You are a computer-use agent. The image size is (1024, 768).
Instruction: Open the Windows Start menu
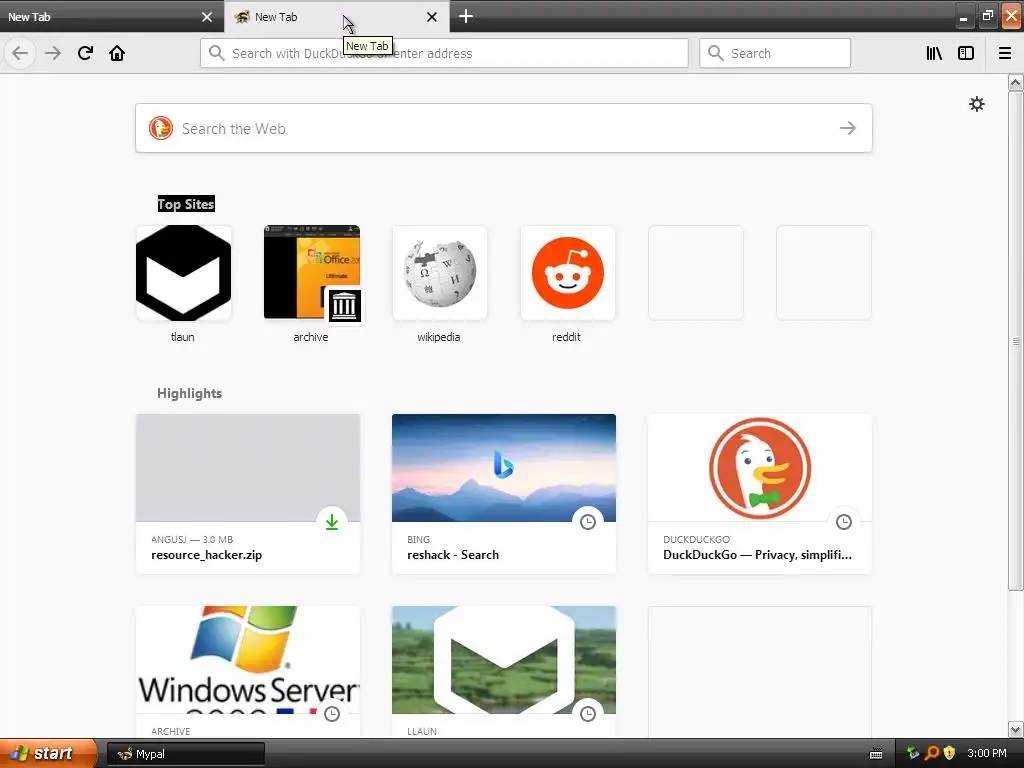tap(47, 754)
